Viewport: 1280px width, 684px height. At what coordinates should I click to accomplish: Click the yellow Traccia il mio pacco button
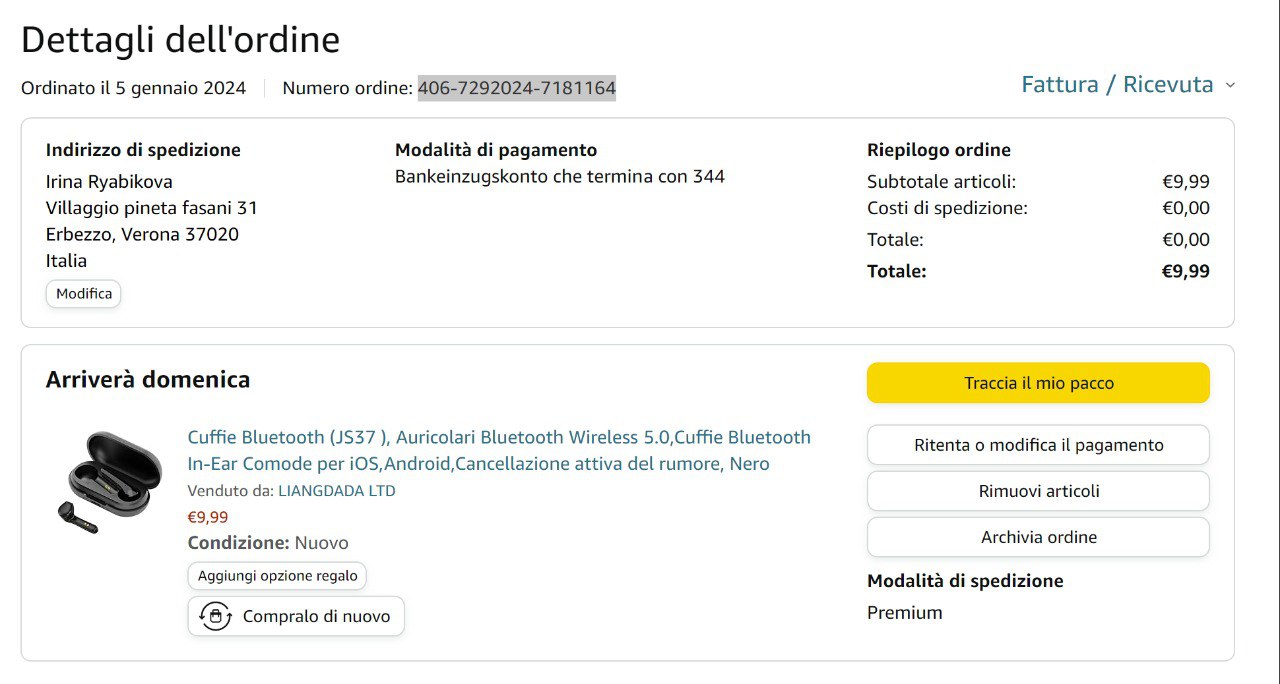click(x=1038, y=383)
